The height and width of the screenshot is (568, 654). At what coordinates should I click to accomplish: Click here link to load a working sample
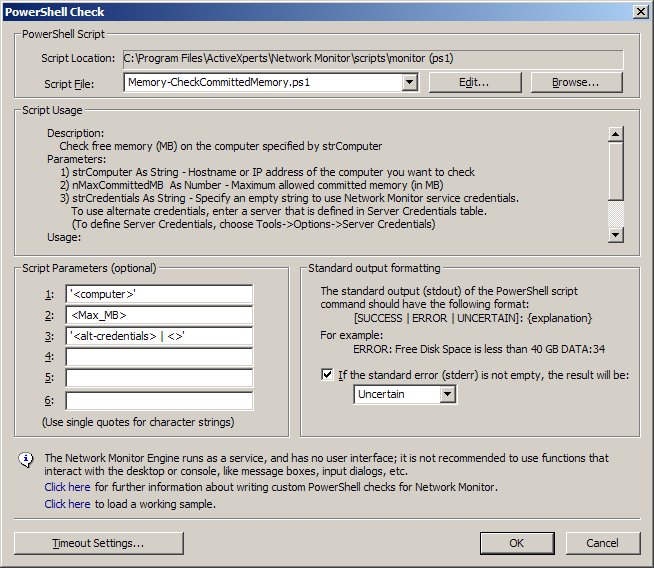point(67,504)
